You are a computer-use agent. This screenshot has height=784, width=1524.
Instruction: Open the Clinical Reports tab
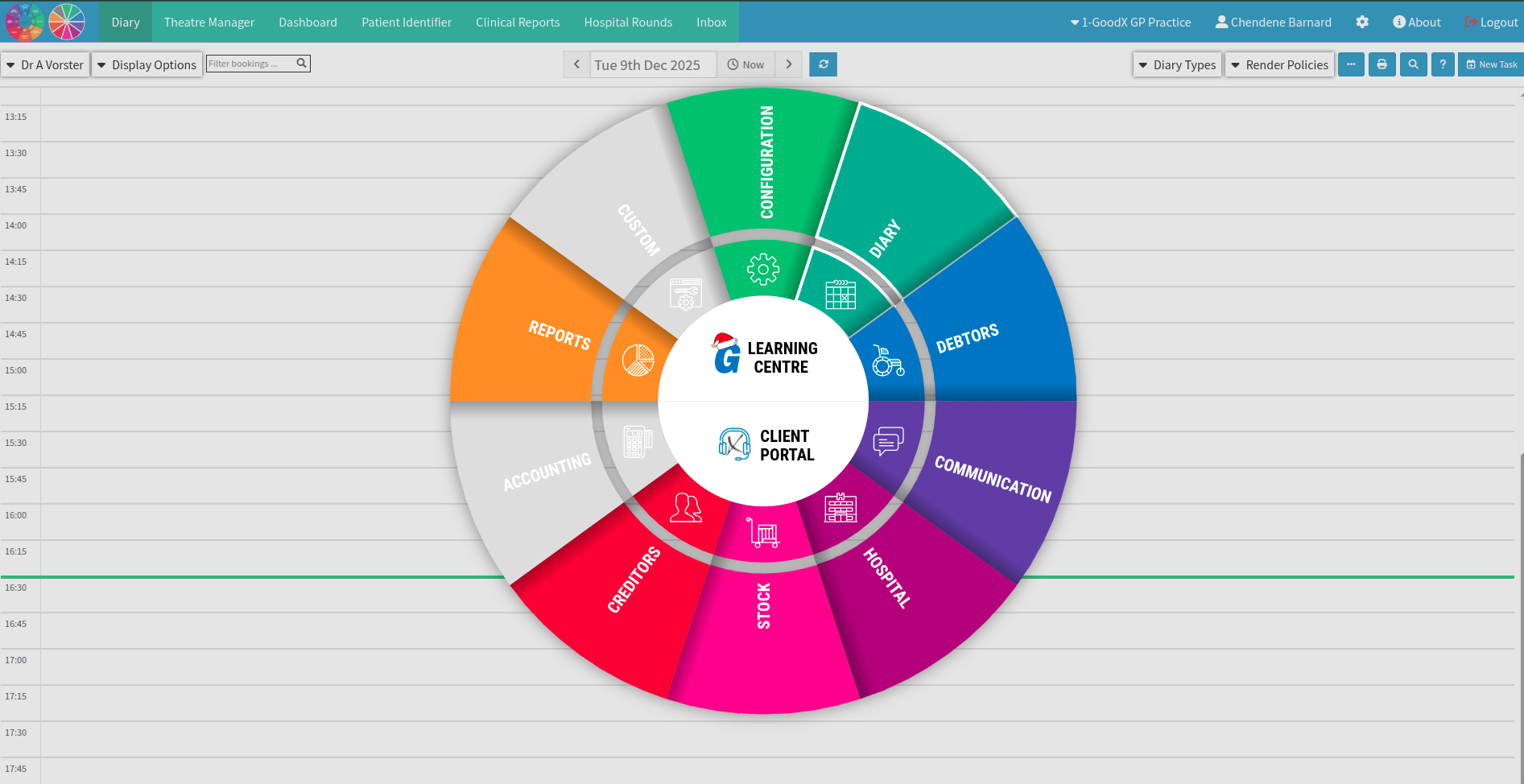click(x=518, y=22)
